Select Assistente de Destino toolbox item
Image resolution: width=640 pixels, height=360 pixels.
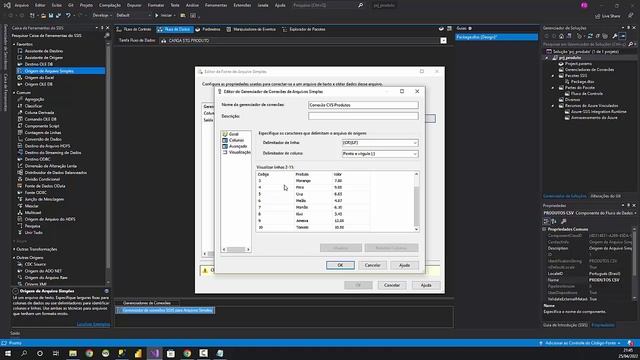[44, 51]
